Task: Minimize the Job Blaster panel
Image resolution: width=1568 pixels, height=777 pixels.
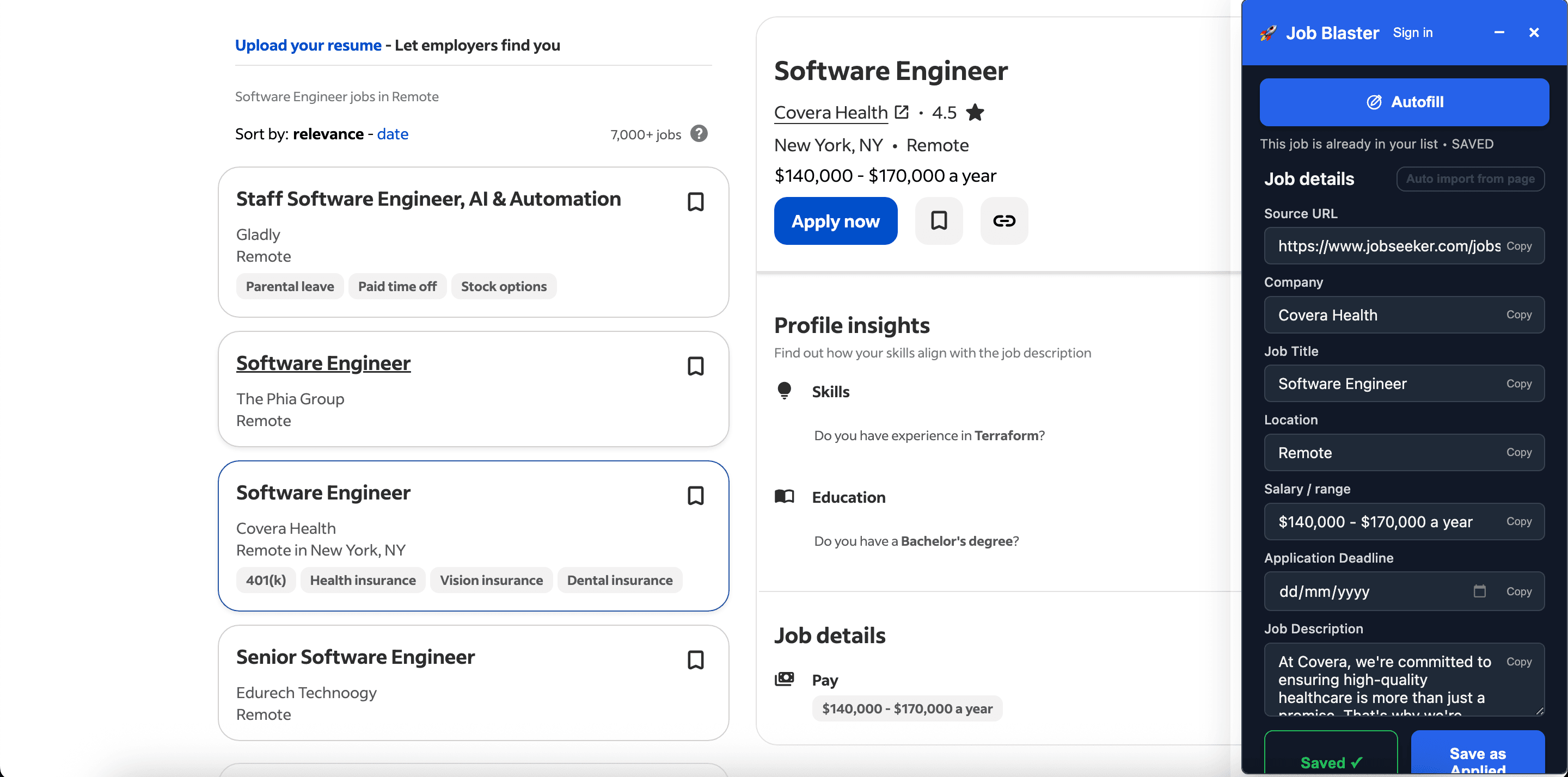Action: point(1499,33)
